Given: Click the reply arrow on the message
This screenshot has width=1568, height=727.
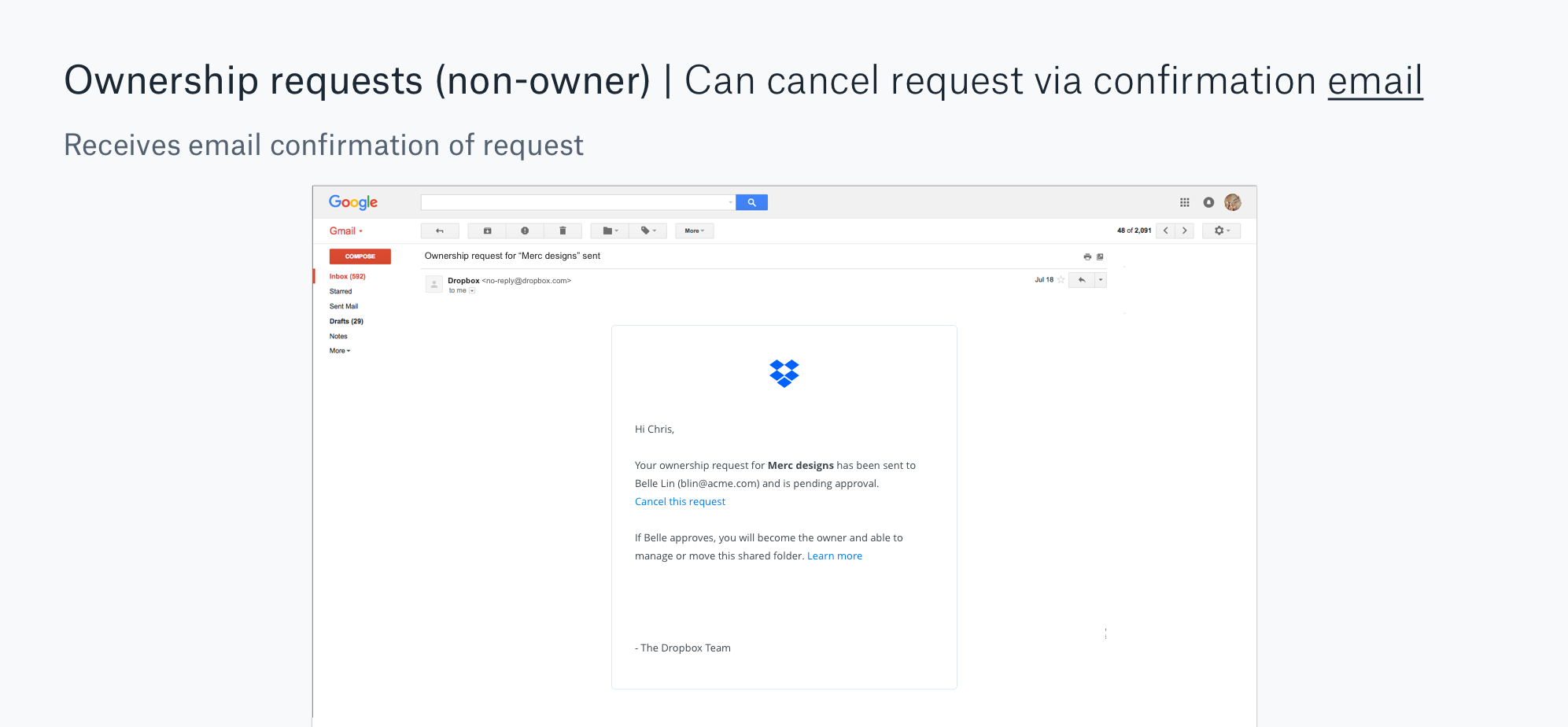Looking at the screenshot, I should (x=1081, y=279).
